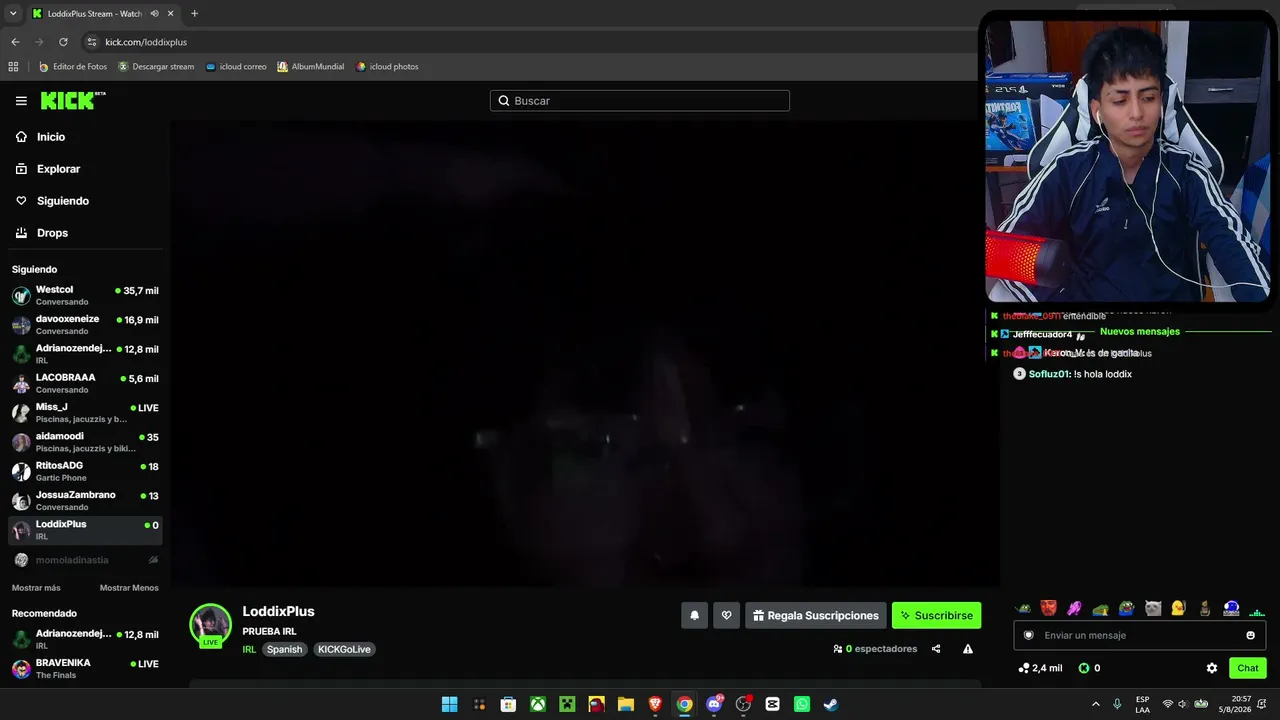The height and width of the screenshot is (720, 1280).
Task: Select the pink emote in quick emotes
Action: pos(1075,608)
